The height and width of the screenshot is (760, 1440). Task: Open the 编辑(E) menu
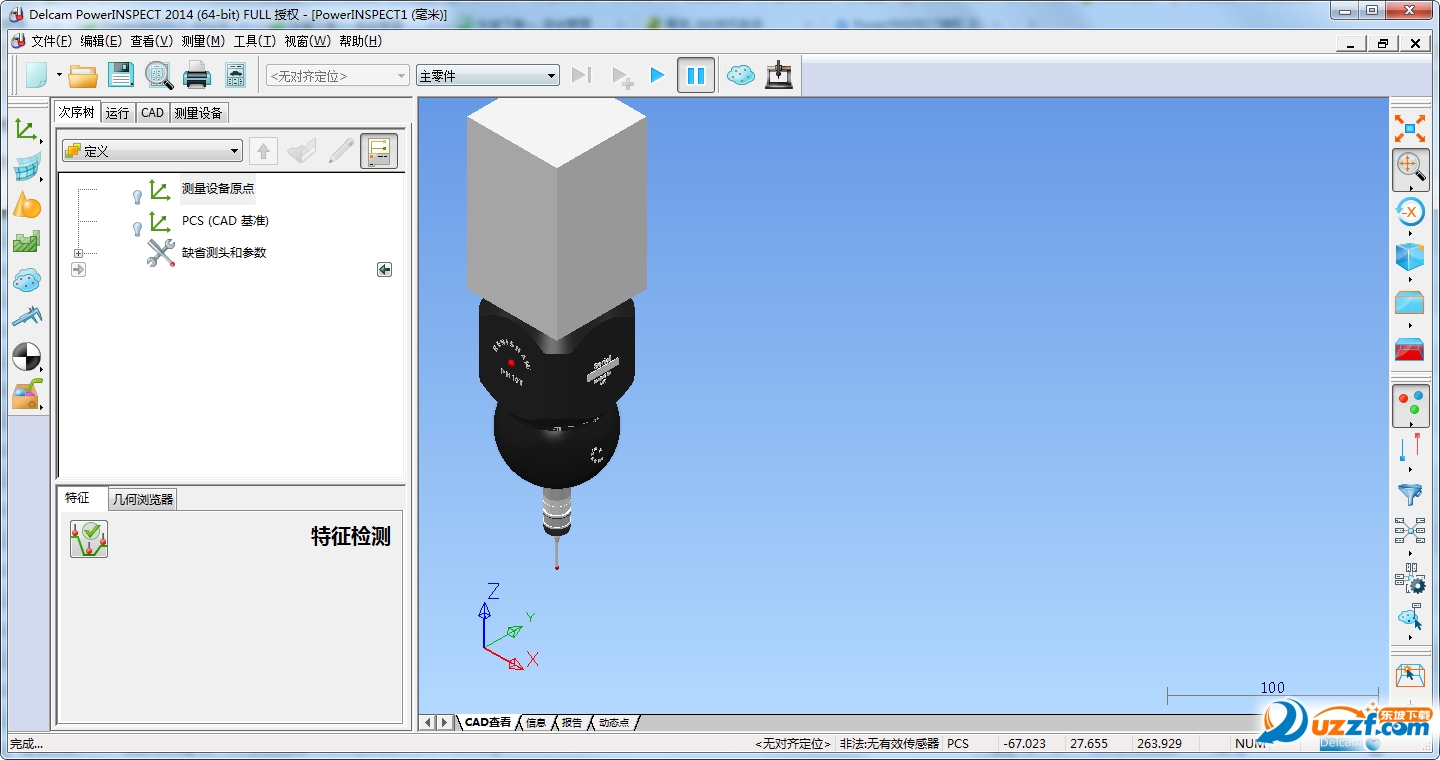(101, 41)
